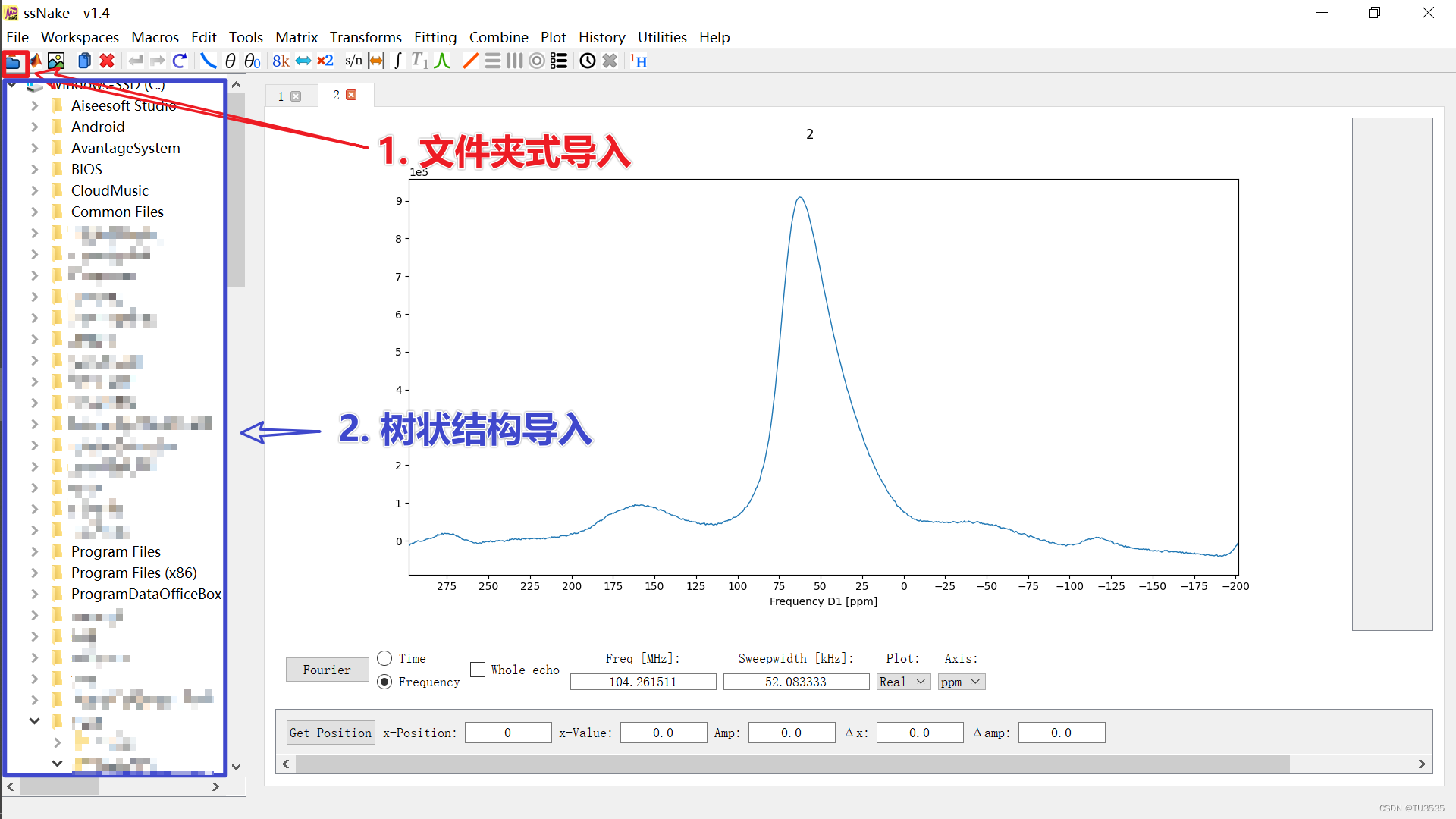1456x819 pixels.
Task: Open the ppm axis dropdown
Action: click(960, 682)
